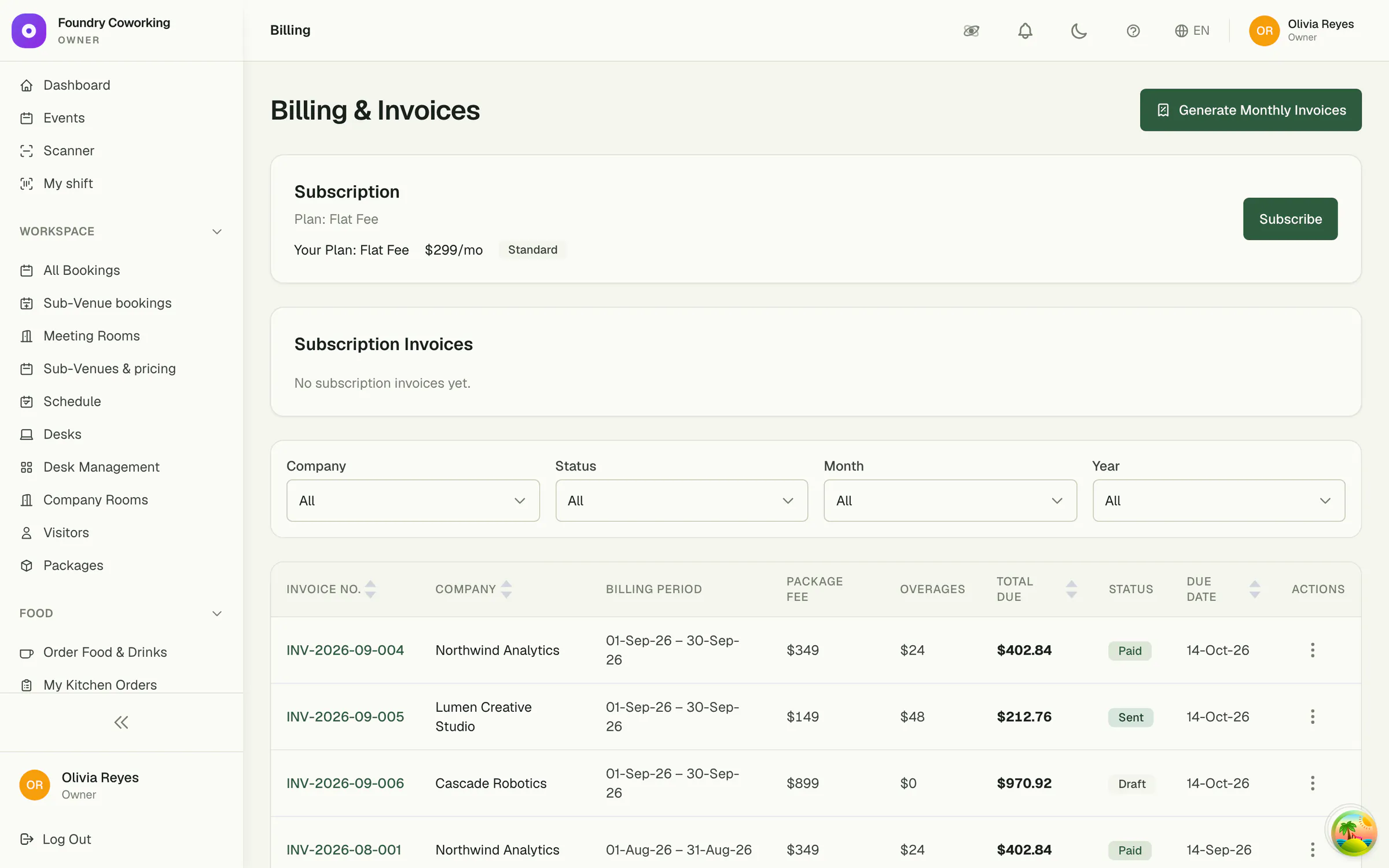The width and height of the screenshot is (1389, 868).
Task: Click the Meeting Rooms icon
Action: [x=27, y=336]
